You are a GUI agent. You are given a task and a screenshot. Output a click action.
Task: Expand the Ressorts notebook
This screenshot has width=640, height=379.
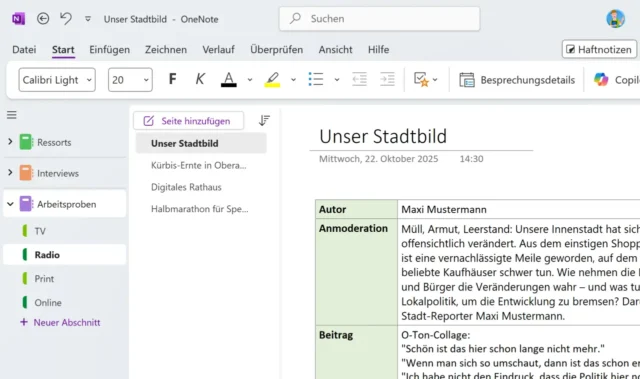[10, 142]
